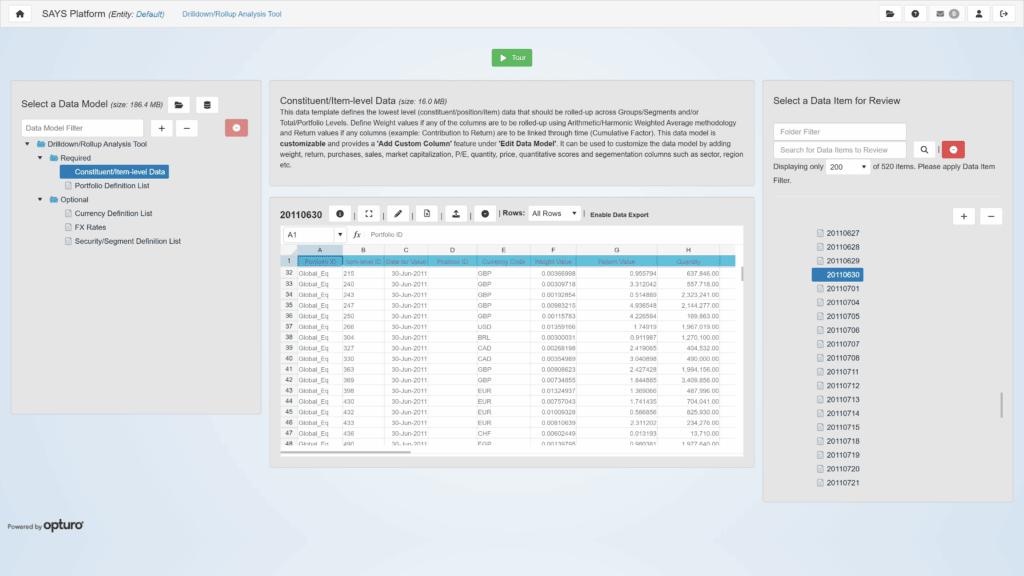The height and width of the screenshot is (576, 1024).
Task: Click the logout icon in header
Action: [1003, 14]
